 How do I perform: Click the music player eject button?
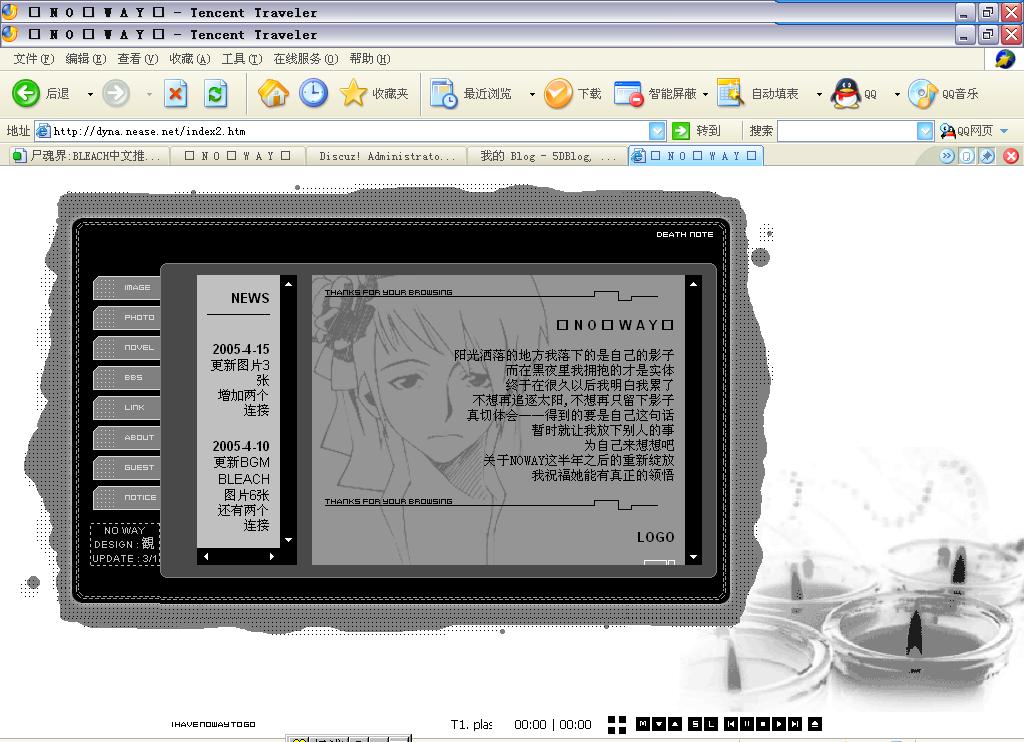(814, 724)
